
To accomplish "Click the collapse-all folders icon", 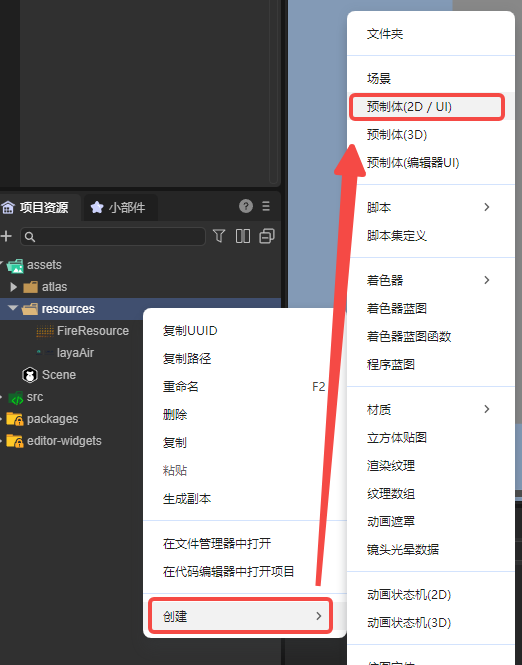I will click(267, 236).
